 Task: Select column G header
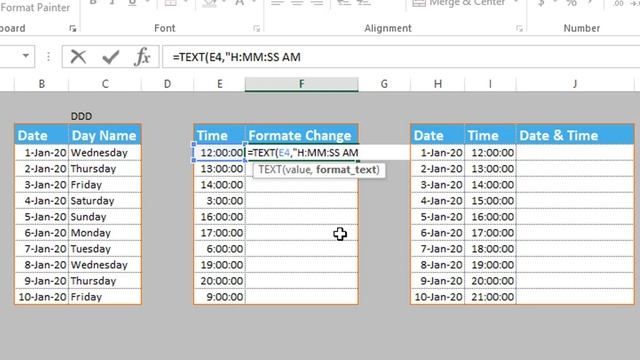coord(384,84)
